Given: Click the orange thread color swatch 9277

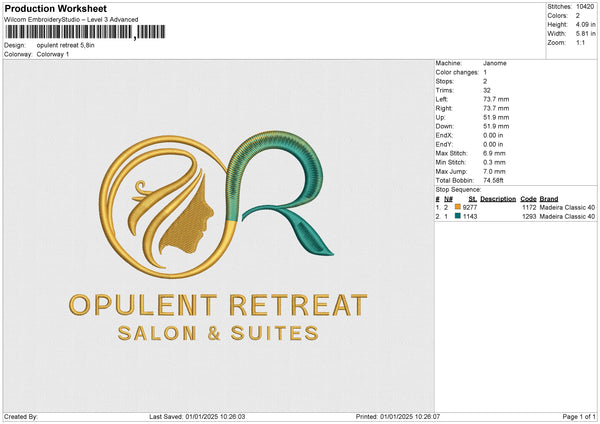Looking at the screenshot, I should click(x=457, y=207).
